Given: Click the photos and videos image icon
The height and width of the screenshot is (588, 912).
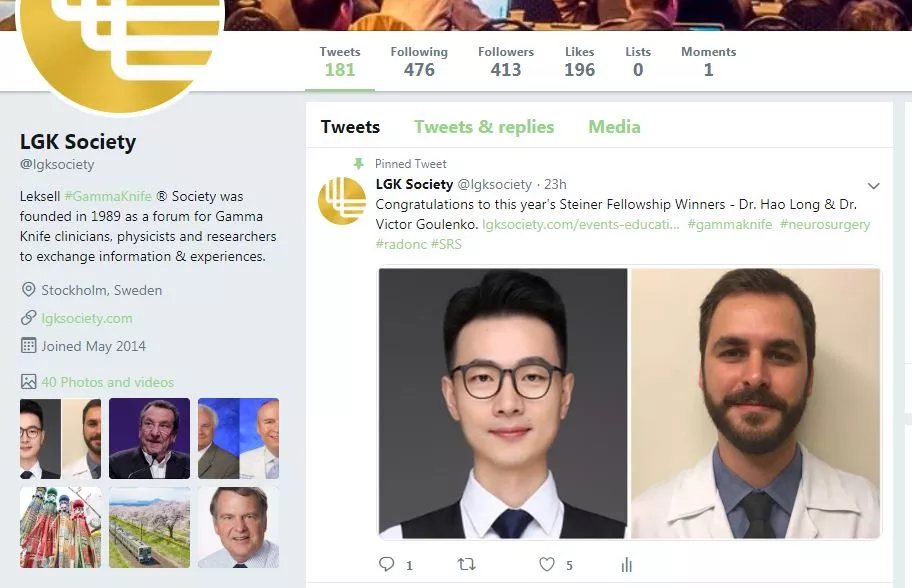Looking at the screenshot, I should 28,382.
